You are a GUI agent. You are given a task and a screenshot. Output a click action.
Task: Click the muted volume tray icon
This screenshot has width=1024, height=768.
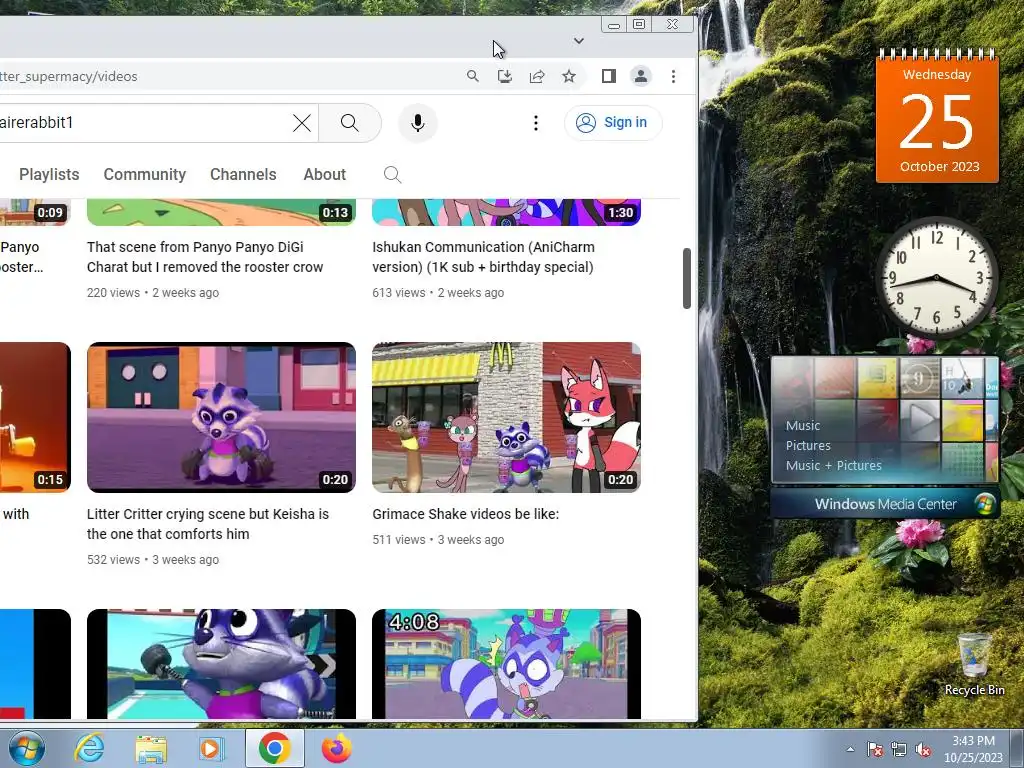923,750
